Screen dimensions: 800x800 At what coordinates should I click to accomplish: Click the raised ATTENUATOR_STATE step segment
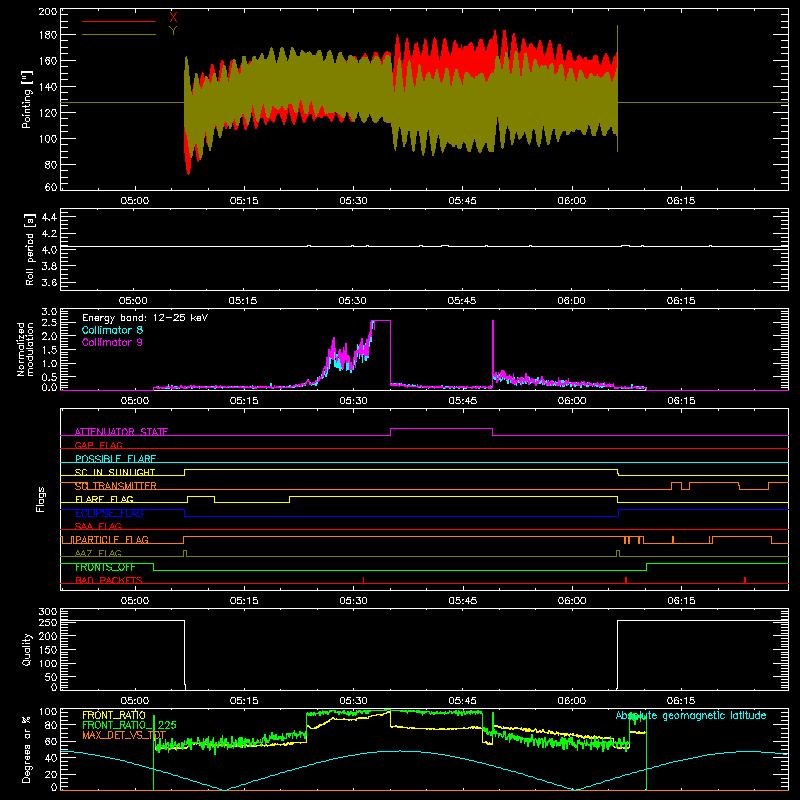tap(441, 429)
